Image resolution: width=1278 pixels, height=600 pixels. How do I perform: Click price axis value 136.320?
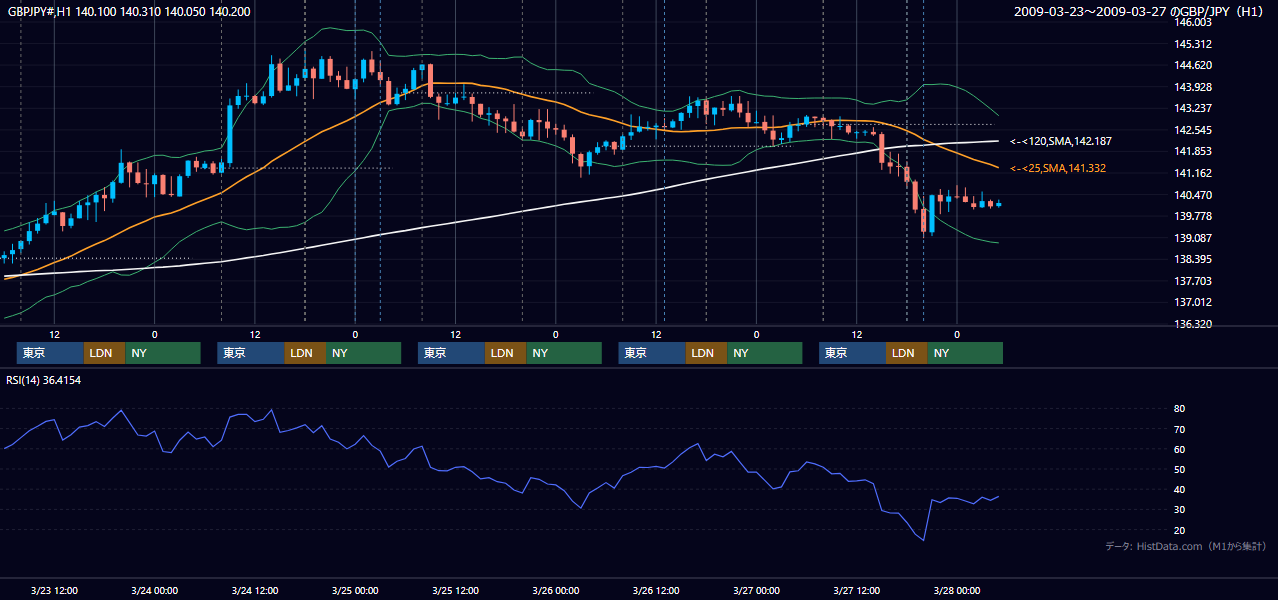click(x=1192, y=324)
